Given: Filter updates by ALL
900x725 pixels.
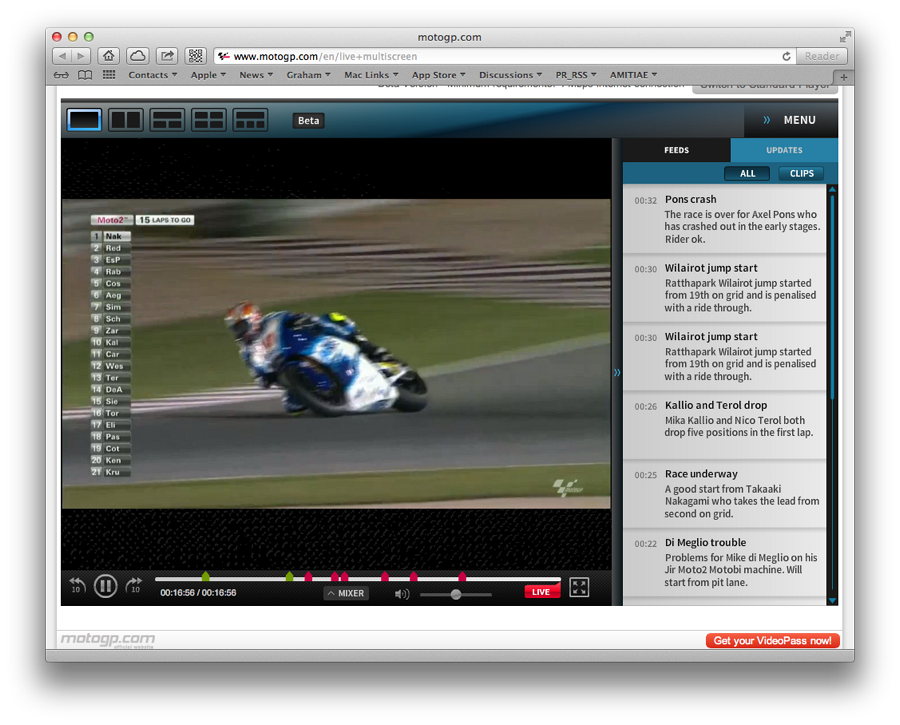Looking at the screenshot, I should point(747,173).
